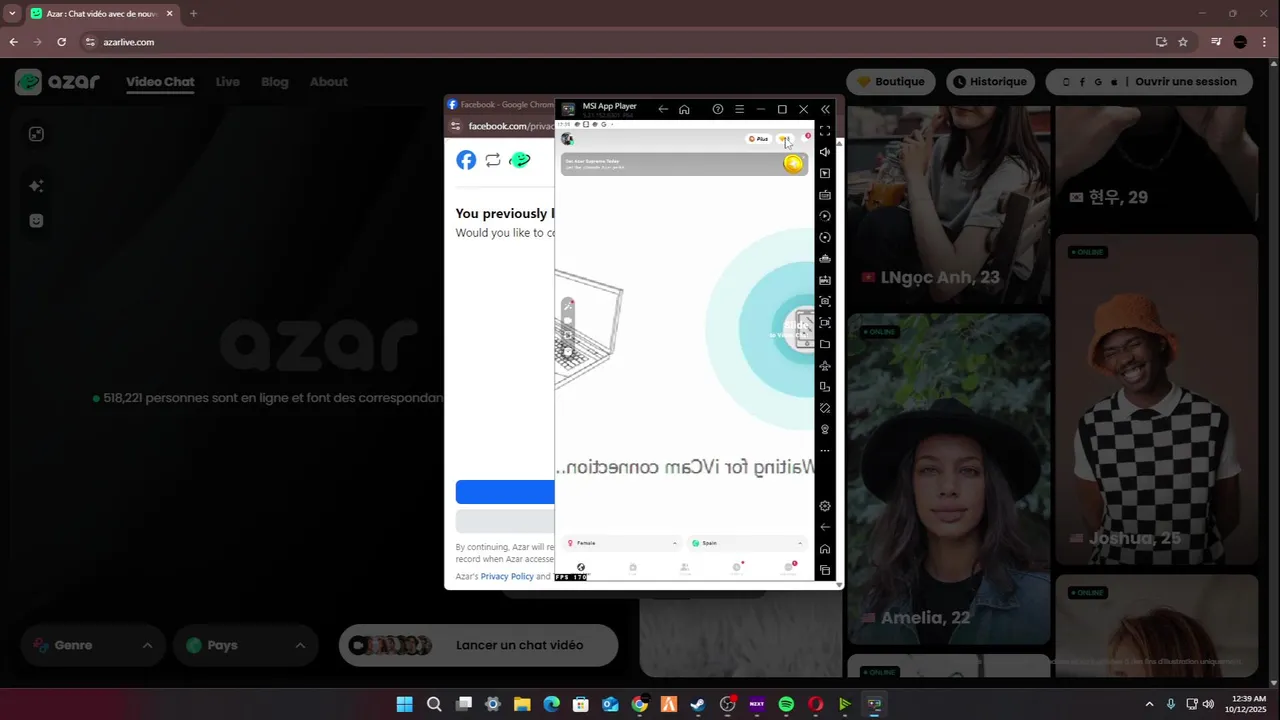1280x720 pixels.
Task: Expand the Genre dropdown
Action: coord(93,645)
